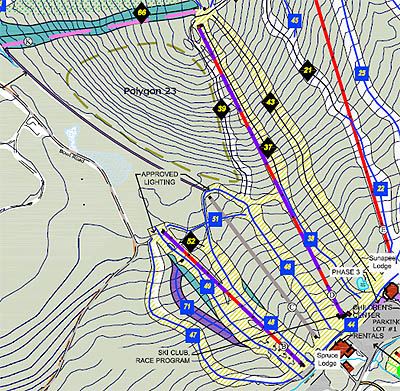Select black diamond marker 43

(x=270, y=102)
